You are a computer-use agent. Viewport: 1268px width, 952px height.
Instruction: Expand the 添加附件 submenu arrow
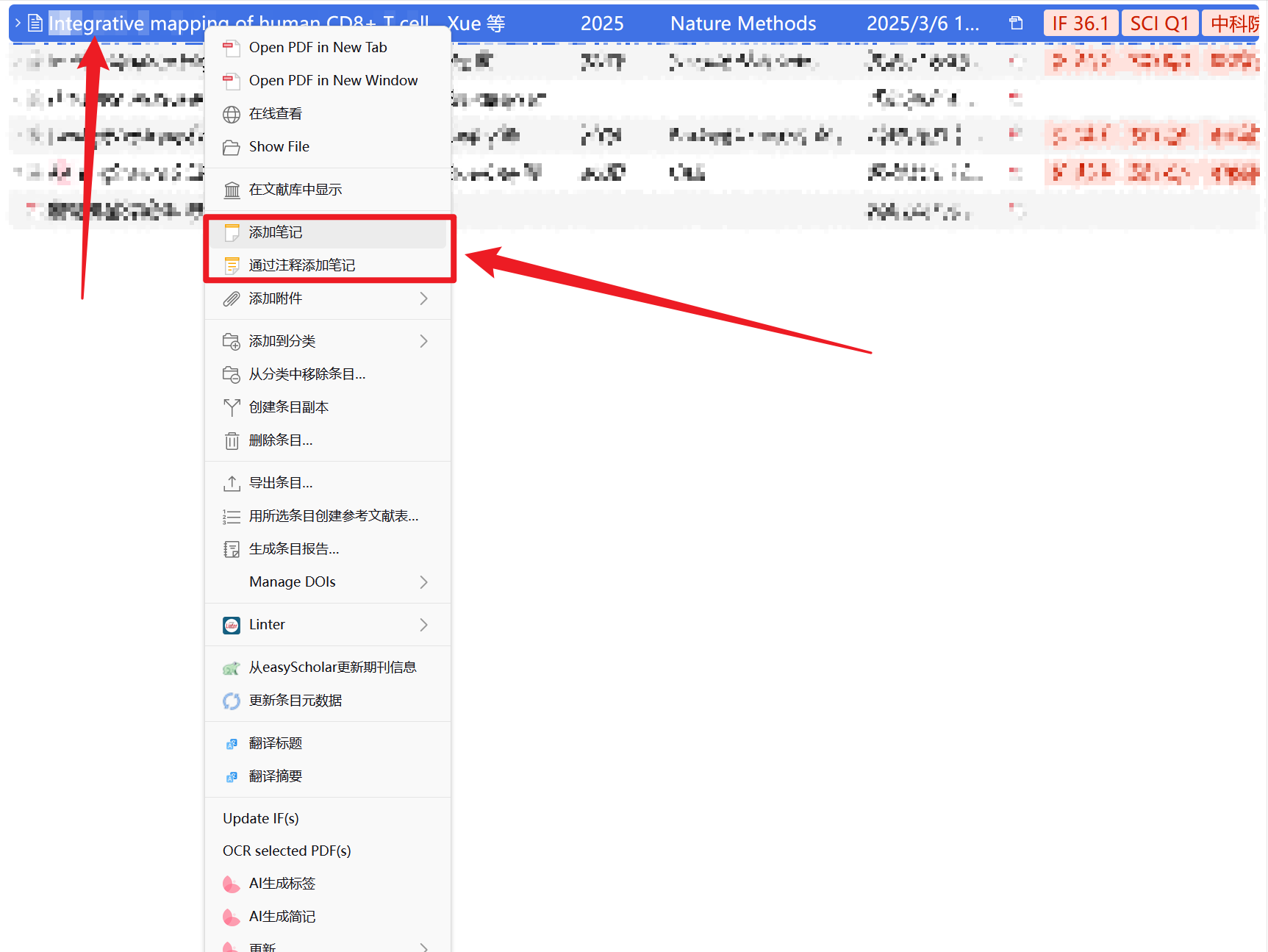tap(423, 298)
